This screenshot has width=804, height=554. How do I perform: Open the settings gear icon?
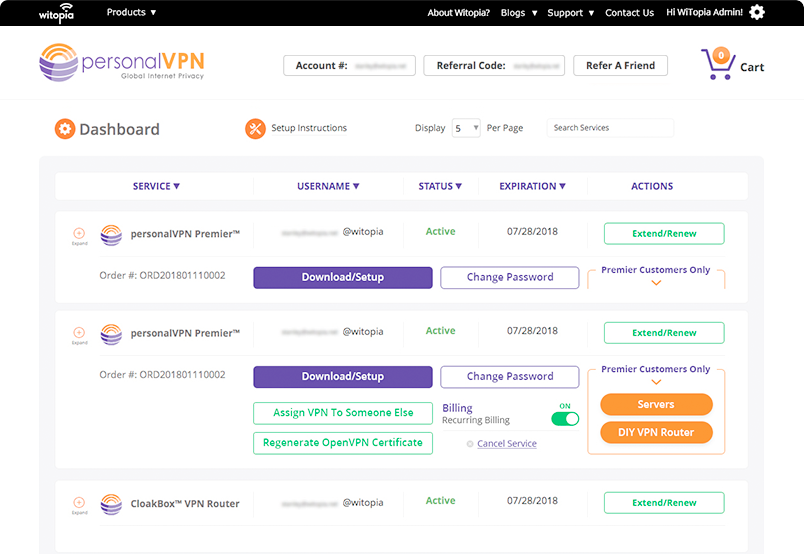point(757,12)
